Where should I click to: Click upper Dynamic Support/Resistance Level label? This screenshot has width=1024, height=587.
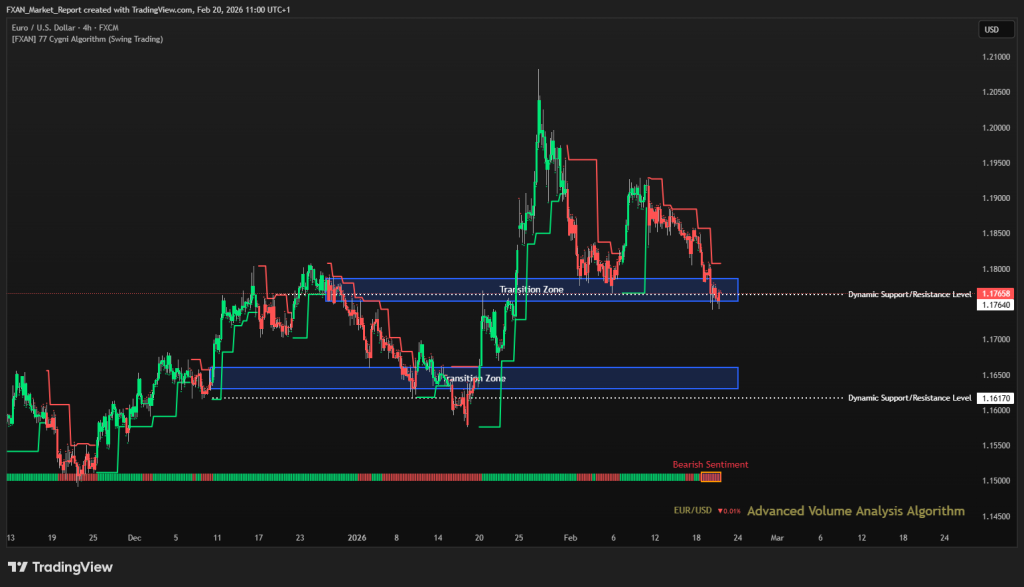(x=909, y=294)
